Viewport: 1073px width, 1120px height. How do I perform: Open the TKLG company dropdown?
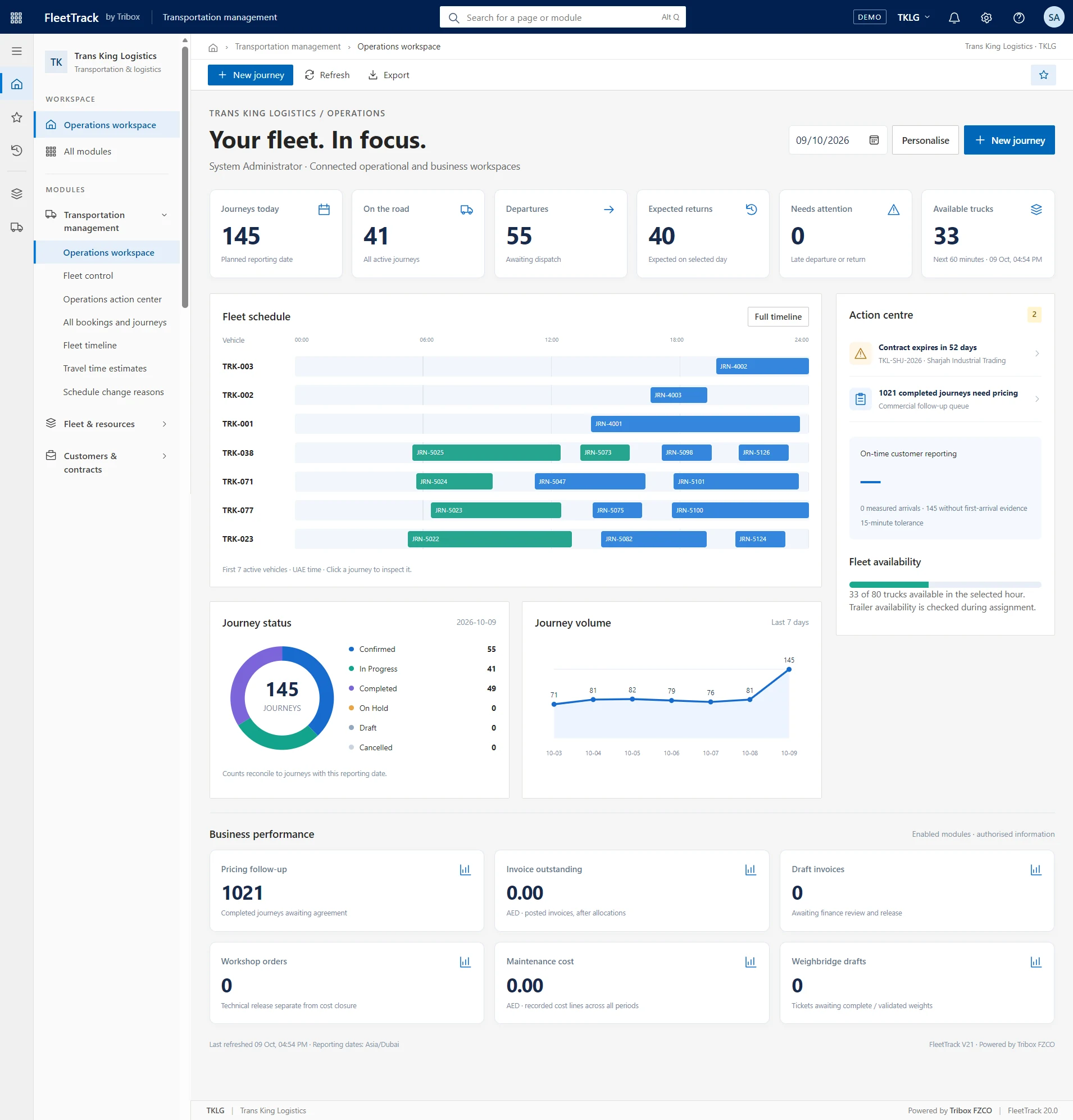tap(913, 17)
